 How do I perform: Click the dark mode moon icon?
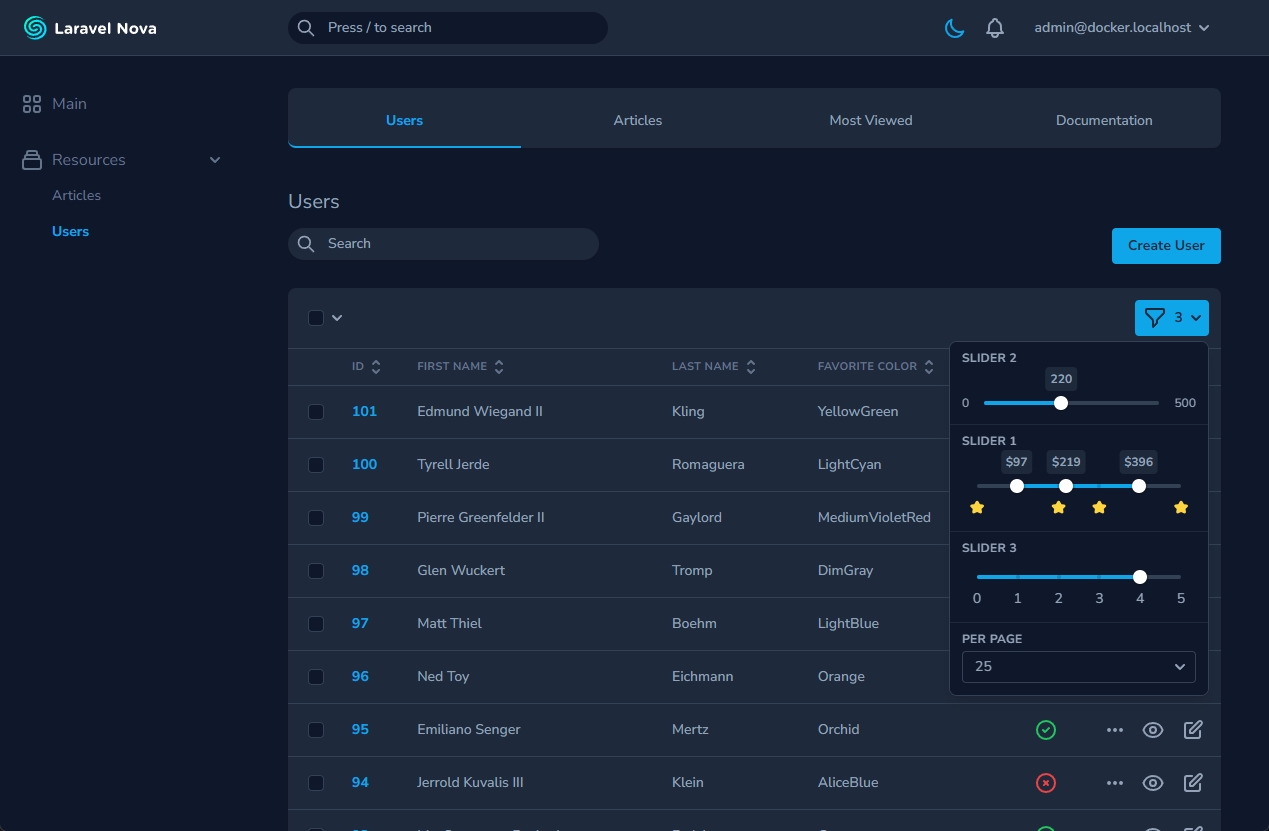955,28
